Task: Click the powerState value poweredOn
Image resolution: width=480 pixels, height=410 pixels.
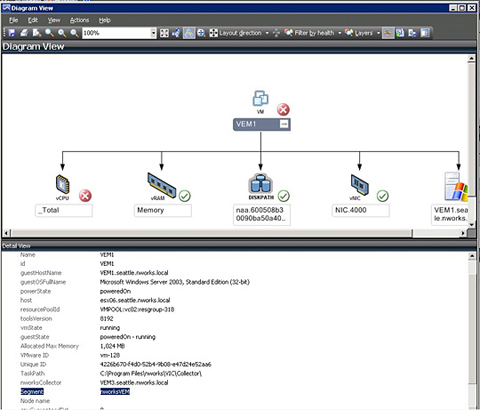Action: point(115,291)
